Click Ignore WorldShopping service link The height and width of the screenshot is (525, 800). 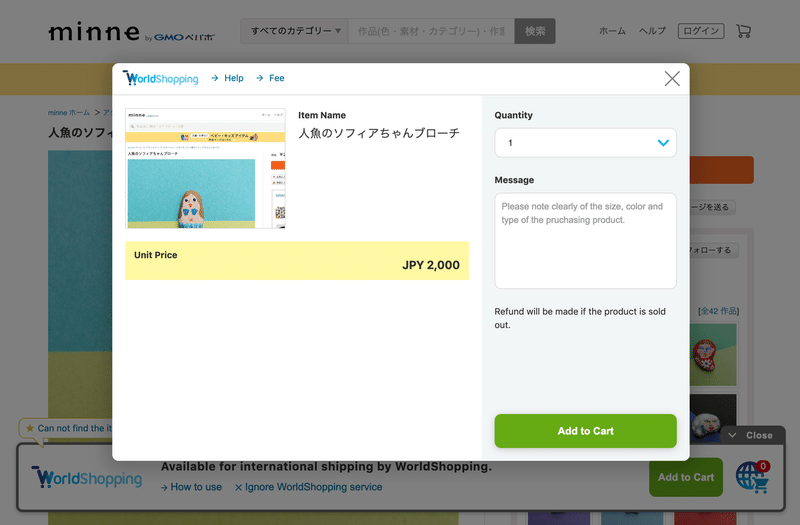point(309,487)
